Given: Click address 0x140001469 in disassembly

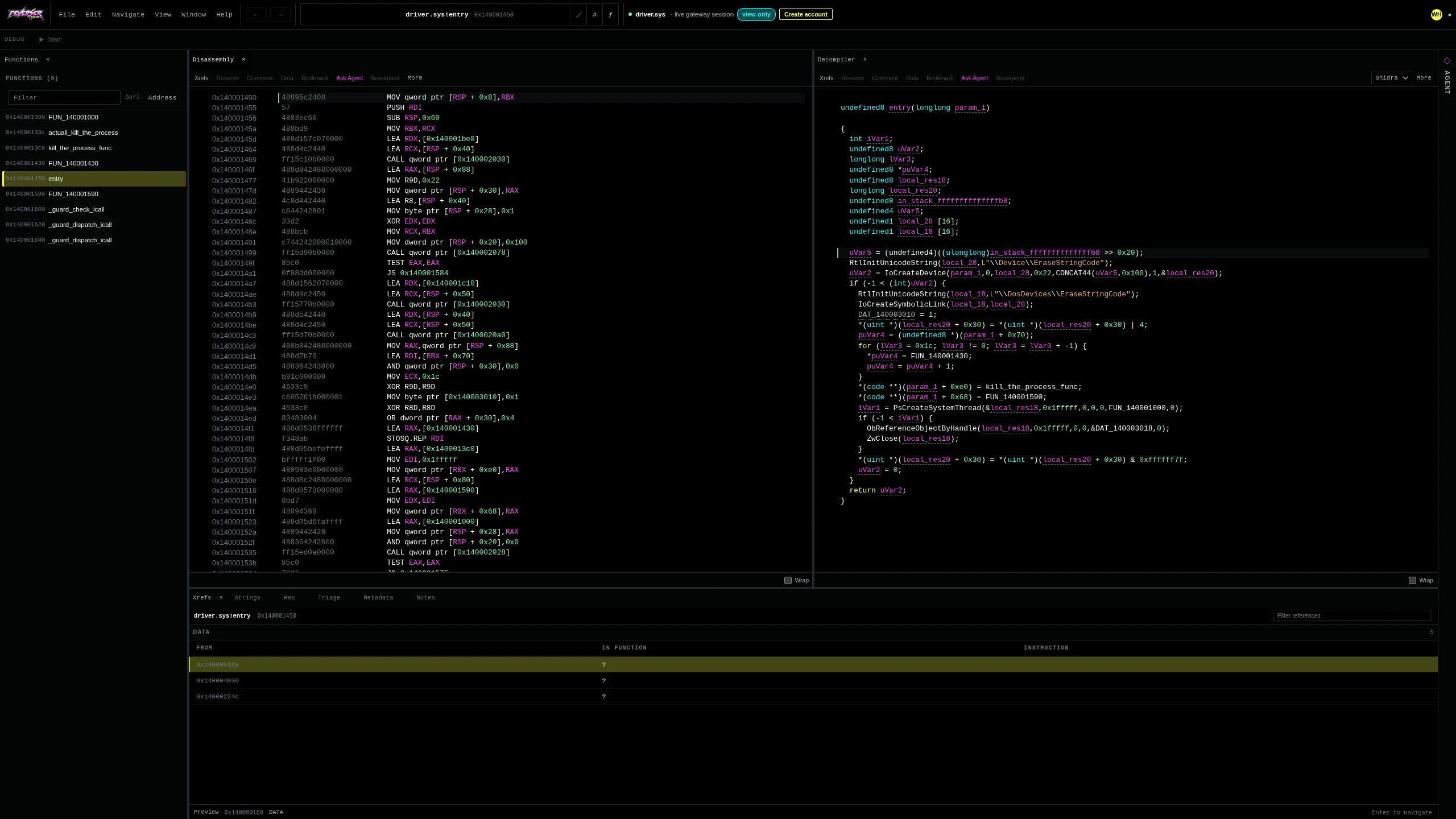Looking at the screenshot, I should tap(234, 160).
